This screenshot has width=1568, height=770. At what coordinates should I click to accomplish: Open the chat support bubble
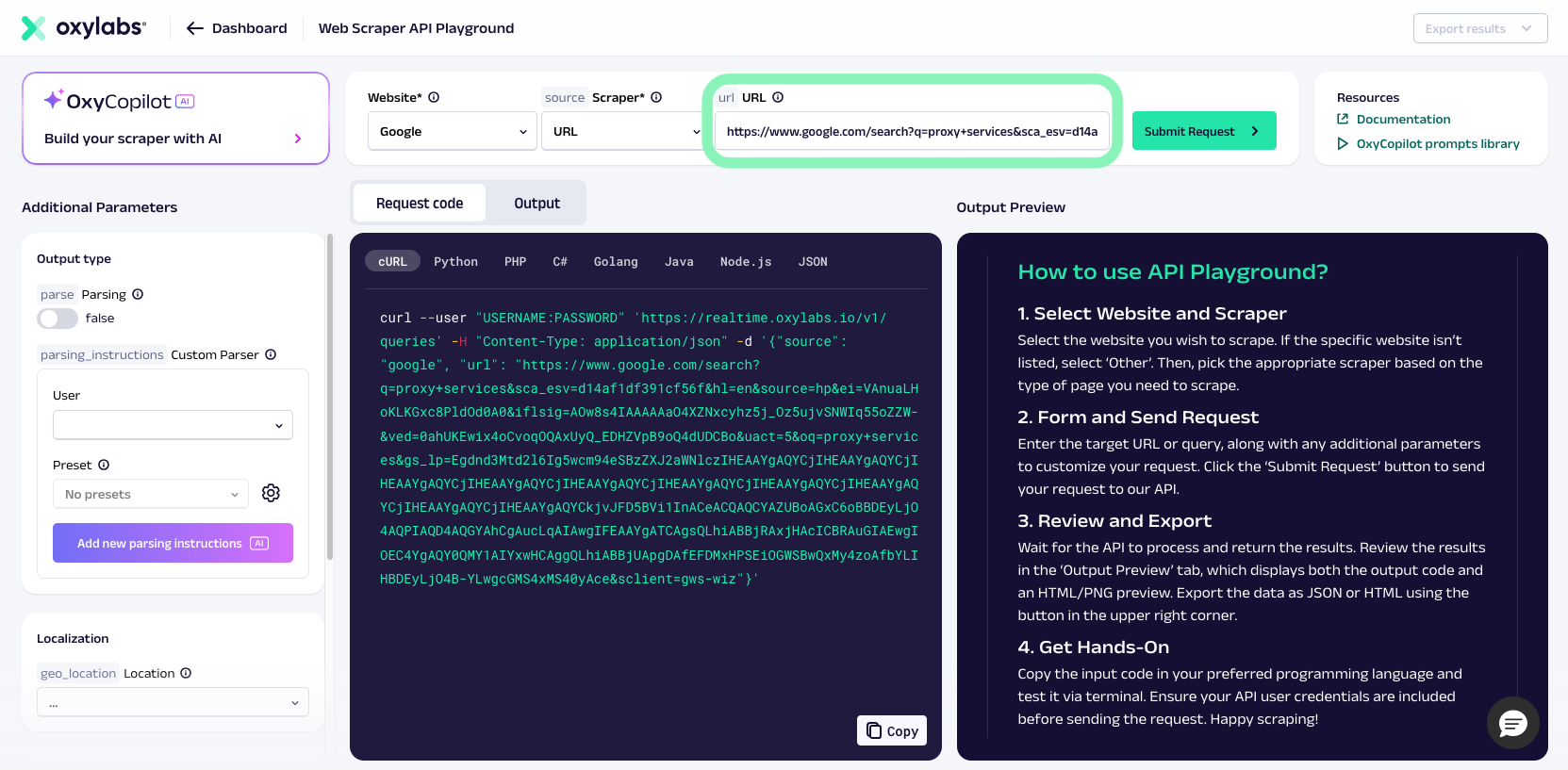[1512, 723]
